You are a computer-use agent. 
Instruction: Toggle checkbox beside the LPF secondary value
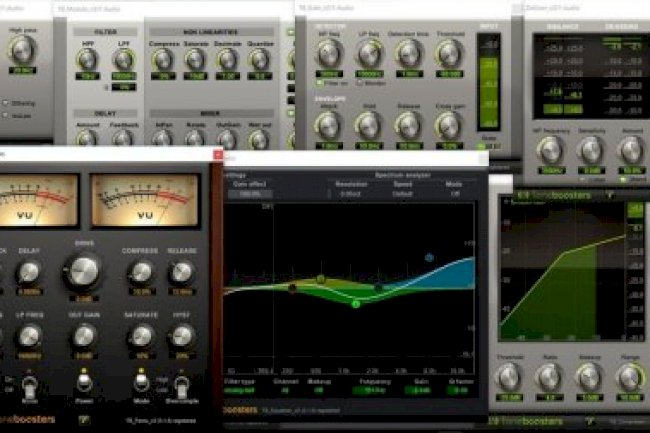(106, 87)
